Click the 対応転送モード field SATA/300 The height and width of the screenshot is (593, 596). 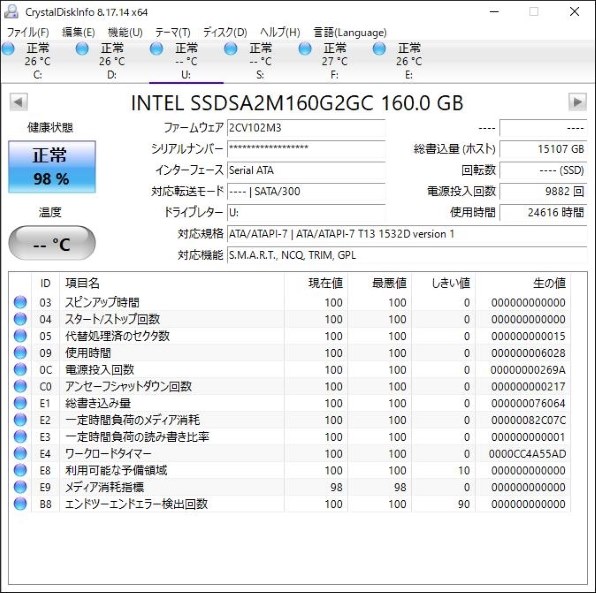tap(306, 191)
